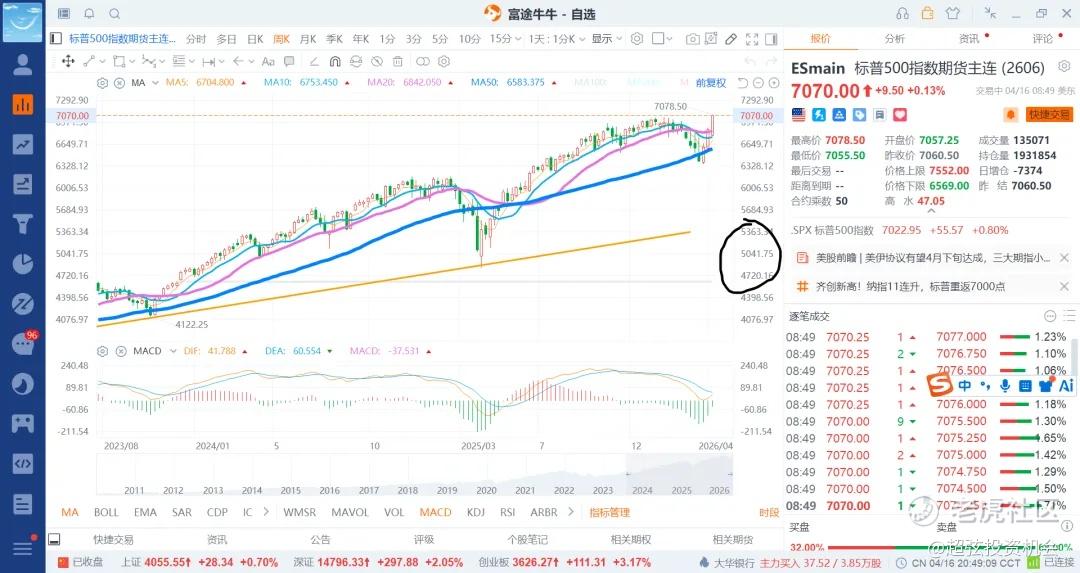Image resolution: width=1080 pixels, height=573 pixels.
Task: Select the move crosshair drawing tool
Action: 68,61
